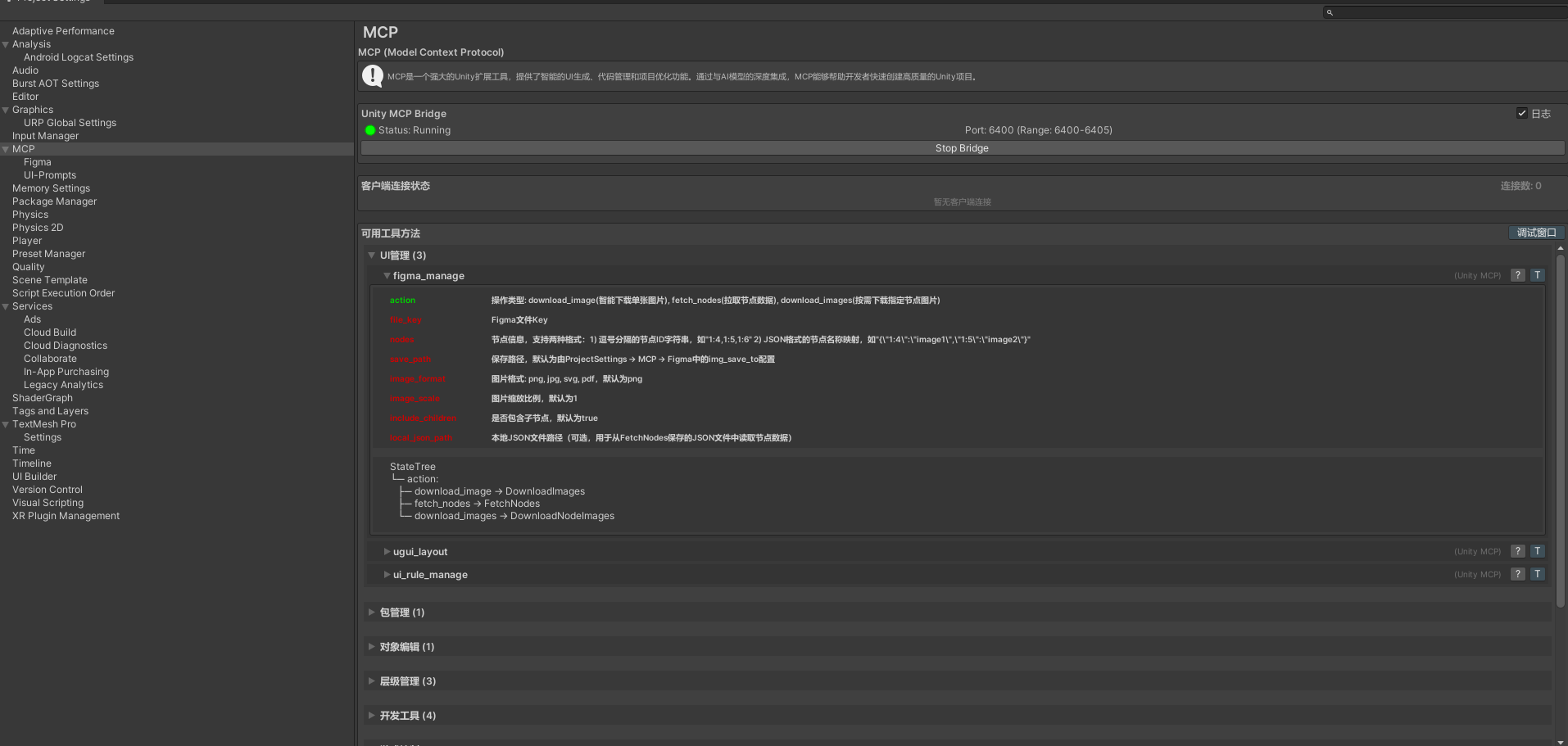This screenshot has width=1568, height=746.
Task: Collapse the TextMesh Pro sidebar arrow
Action: [6, 424]
